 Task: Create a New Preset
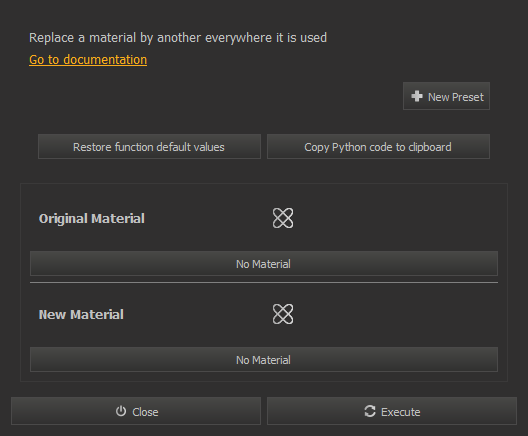(x=446, y=96)
